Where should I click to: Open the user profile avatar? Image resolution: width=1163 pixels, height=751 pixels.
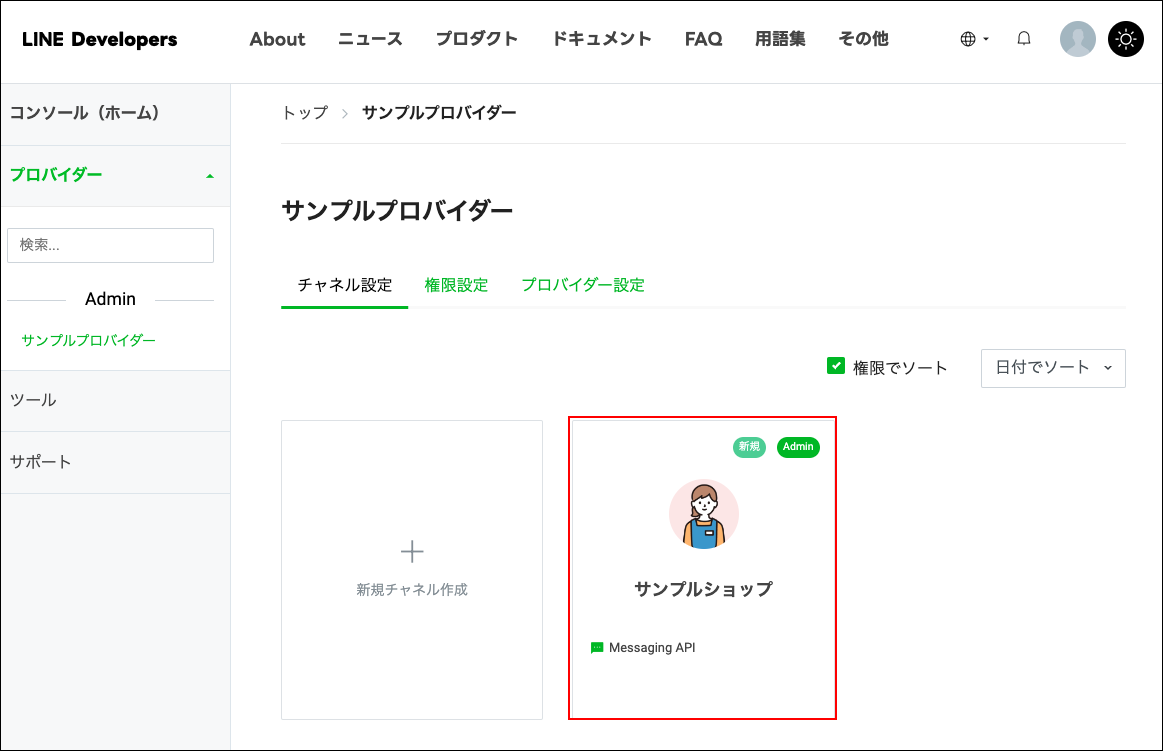point(1077,39)
